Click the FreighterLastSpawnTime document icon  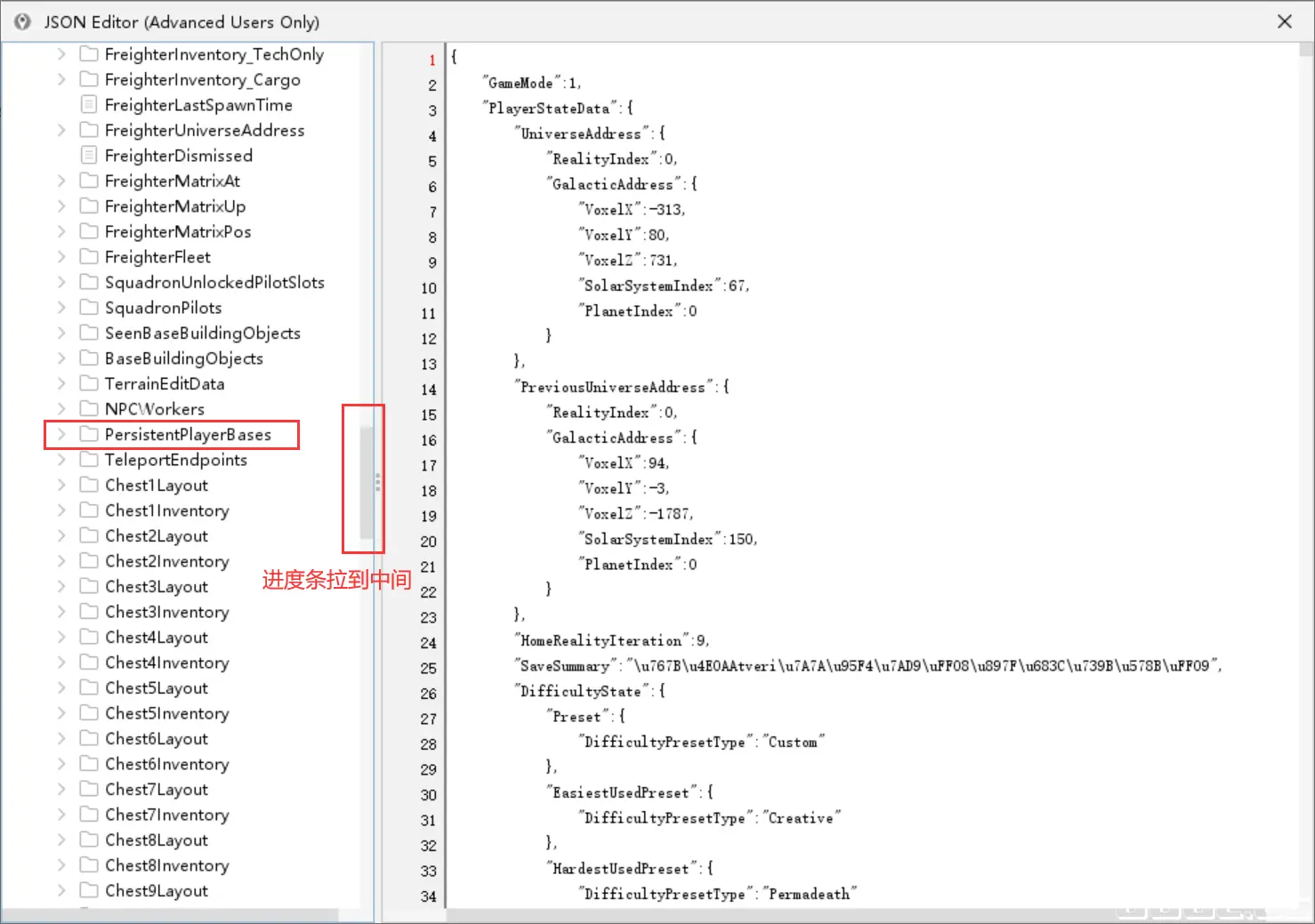point(88,105)
